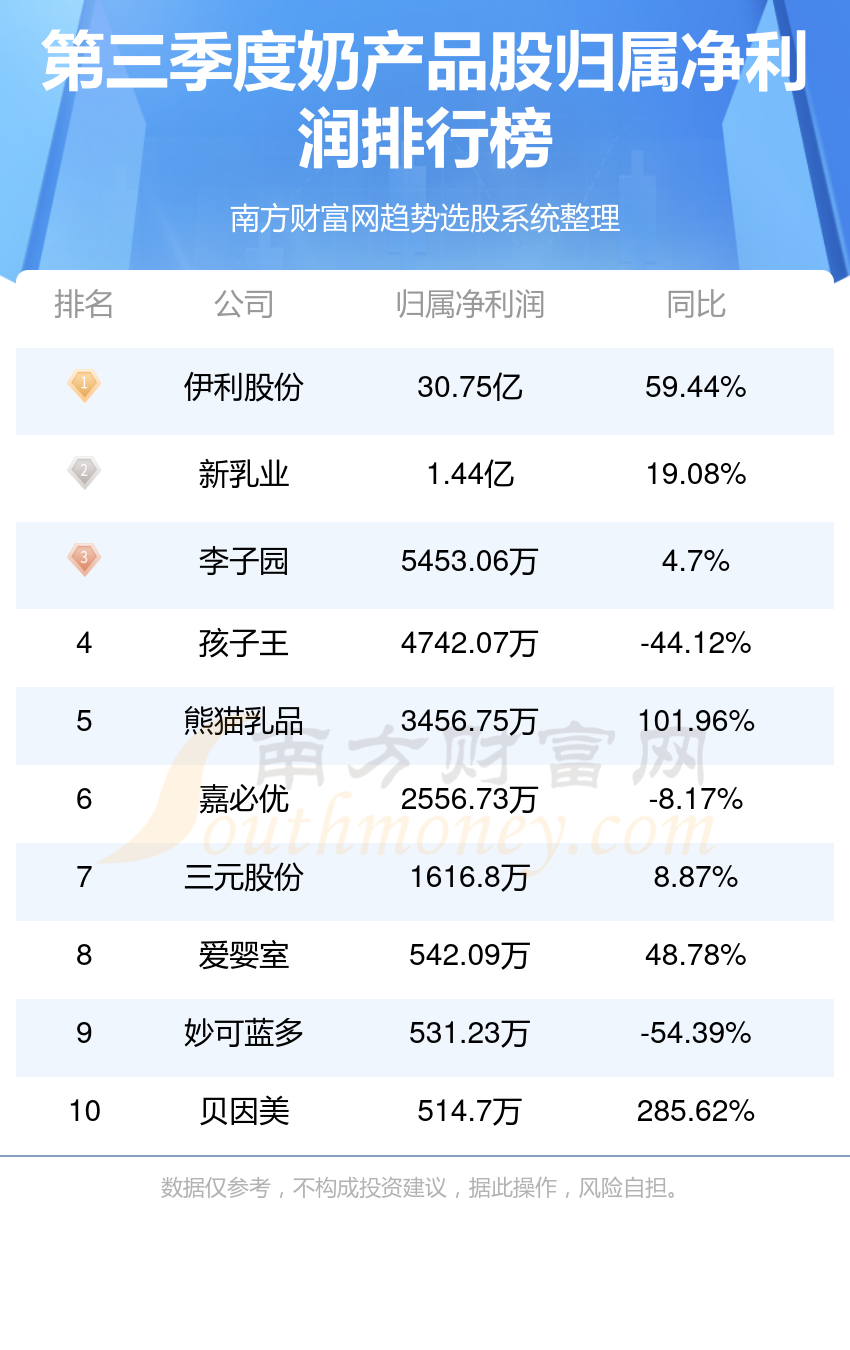Screen dimensions: 850x1350
Task: Click the silver rank 2 medal icon
Action: click(x=84, y=472)
